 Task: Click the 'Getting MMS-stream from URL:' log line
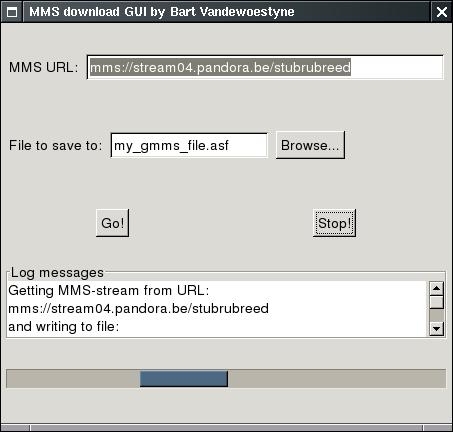(109, 291)
